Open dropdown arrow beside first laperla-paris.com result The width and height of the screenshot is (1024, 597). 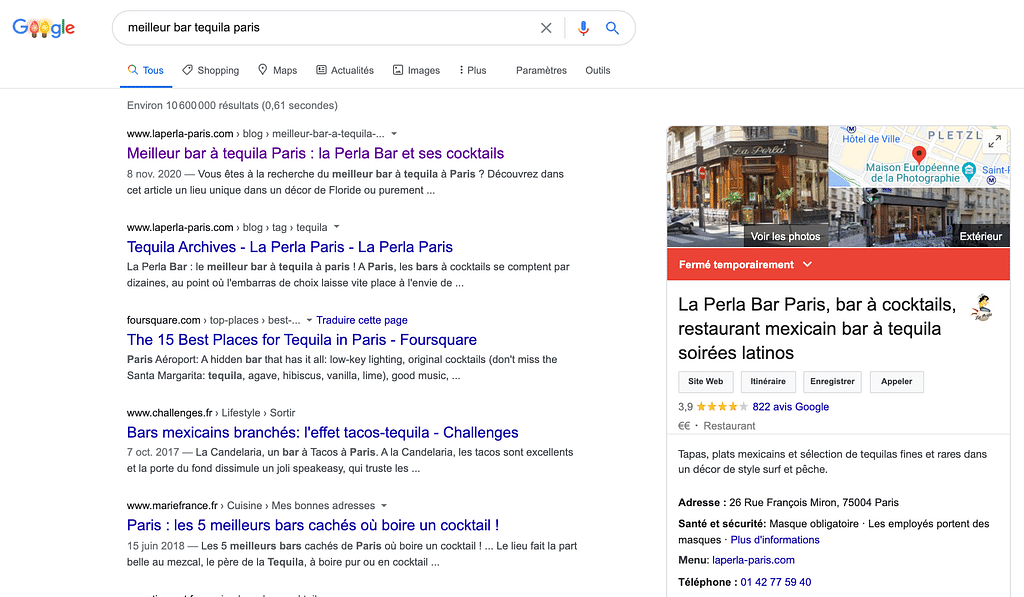pyautogui.click(x=394, y=134)
